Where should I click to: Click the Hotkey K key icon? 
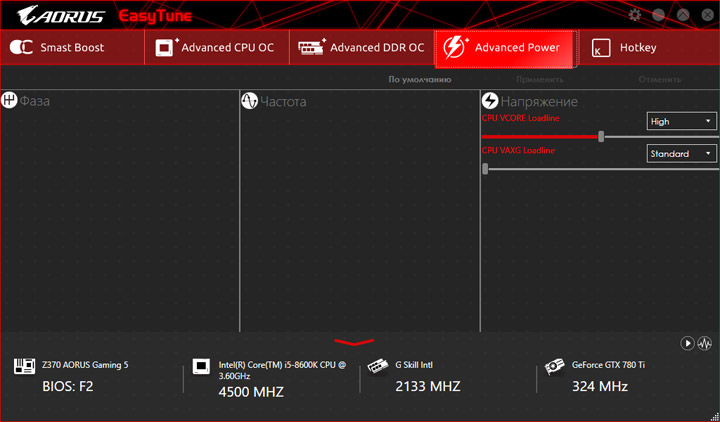601,48
